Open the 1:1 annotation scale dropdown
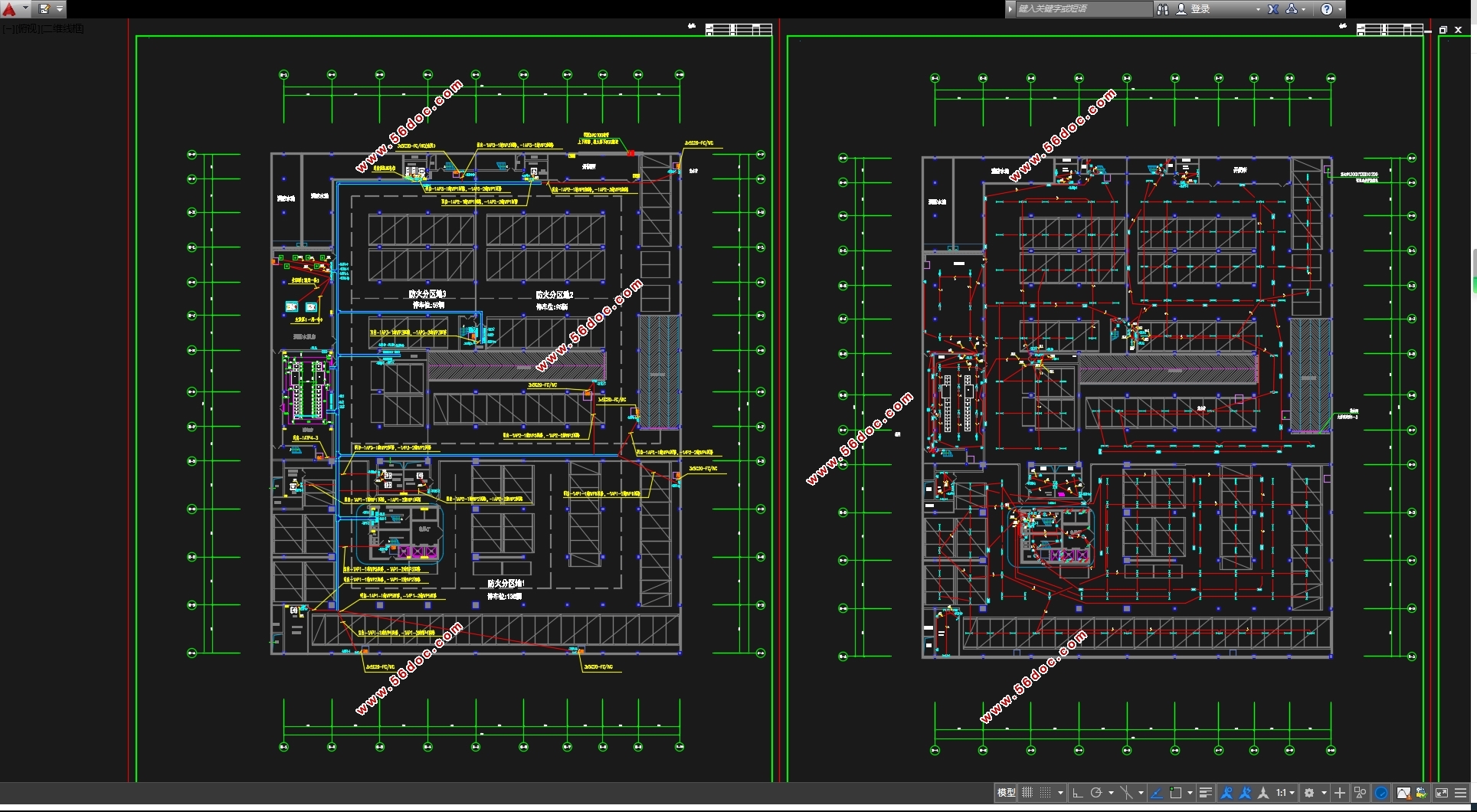 [1285, 793]
